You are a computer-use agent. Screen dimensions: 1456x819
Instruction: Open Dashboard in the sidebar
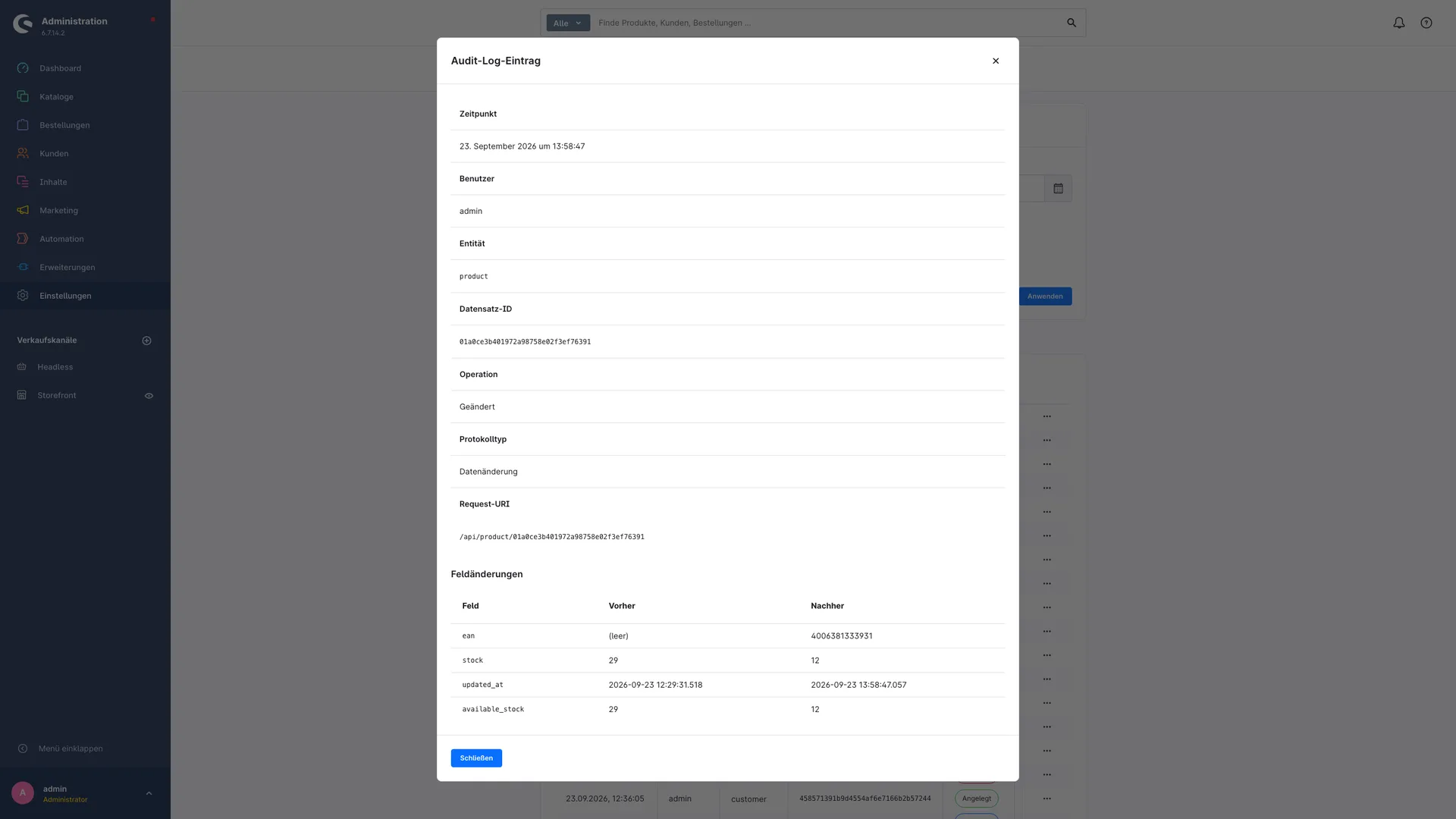60,68
